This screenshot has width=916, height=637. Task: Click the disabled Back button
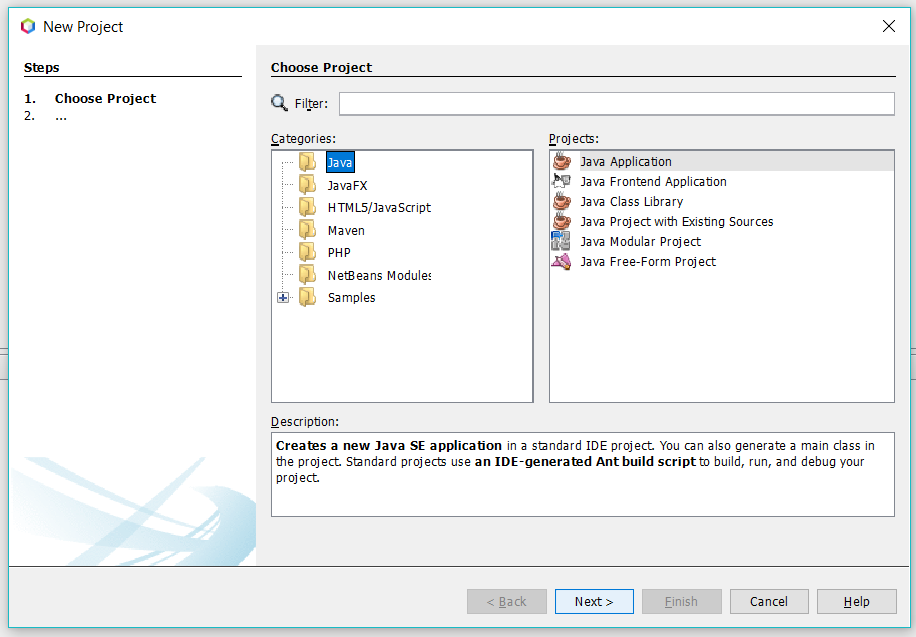506,601
